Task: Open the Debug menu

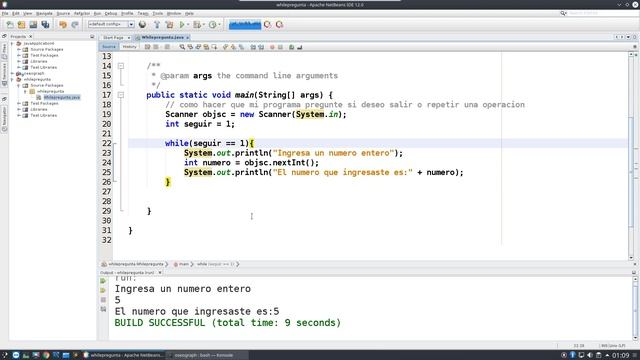Action: coord(111,13)
